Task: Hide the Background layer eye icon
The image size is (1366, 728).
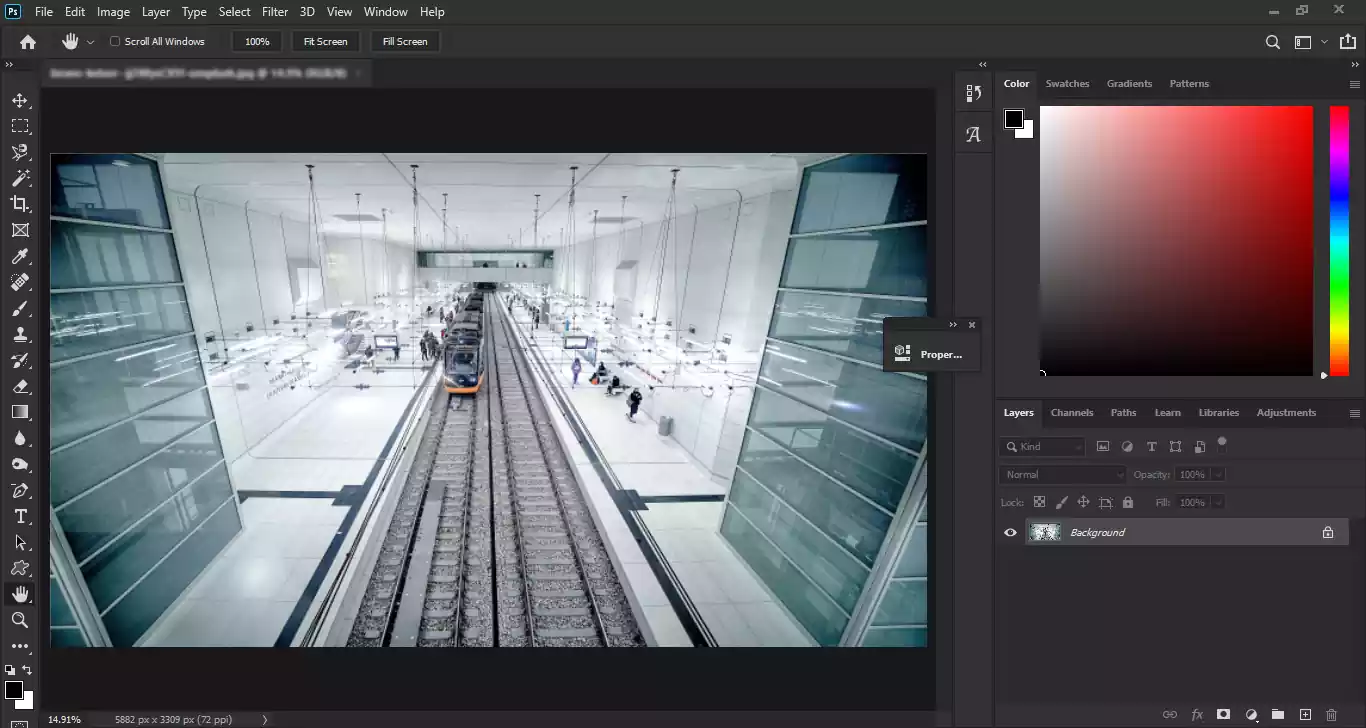Action: click(1010, 533)
